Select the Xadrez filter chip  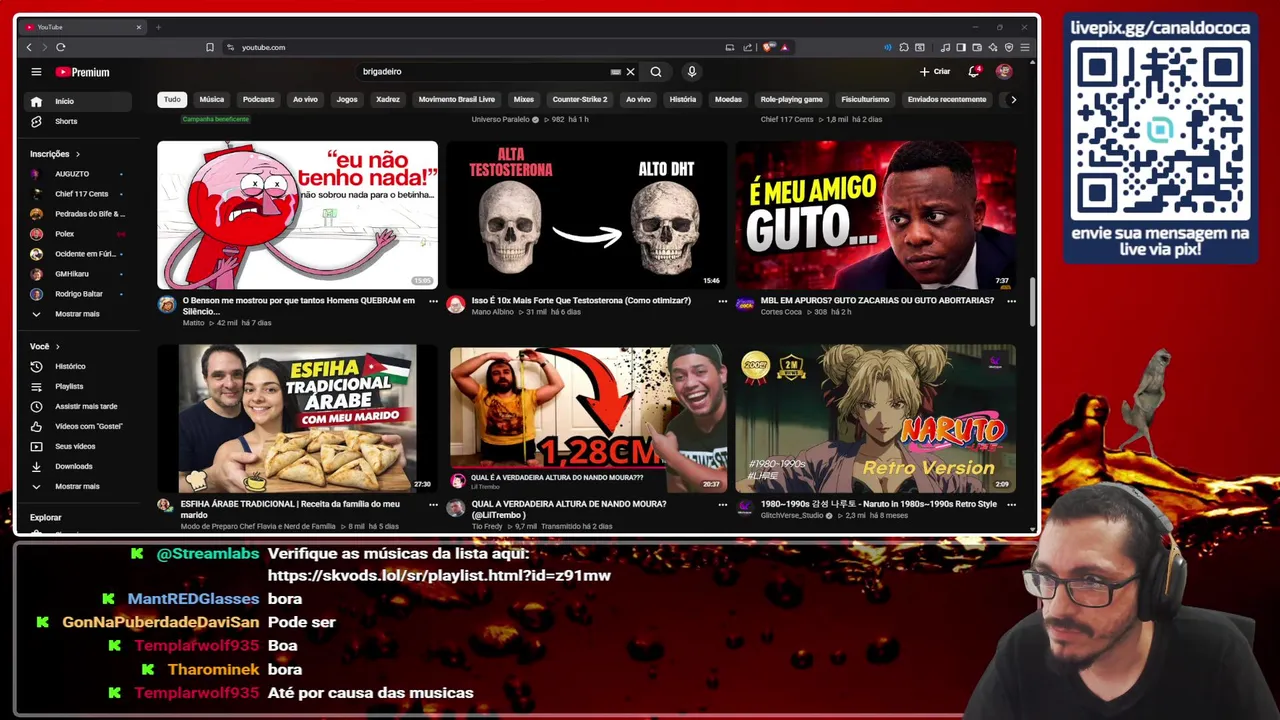(388, 99)
